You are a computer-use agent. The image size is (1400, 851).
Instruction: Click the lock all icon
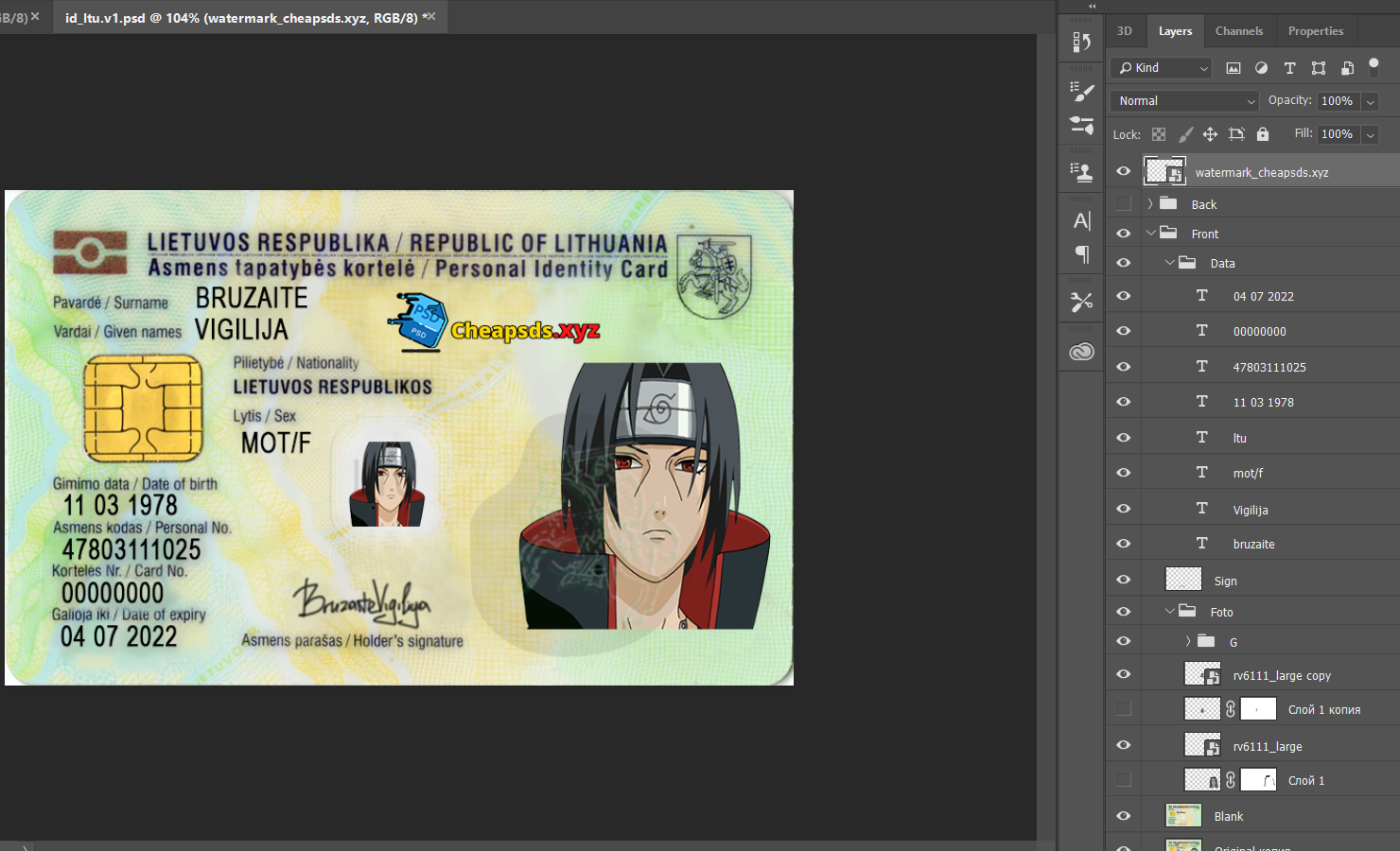click(1262, 134)
